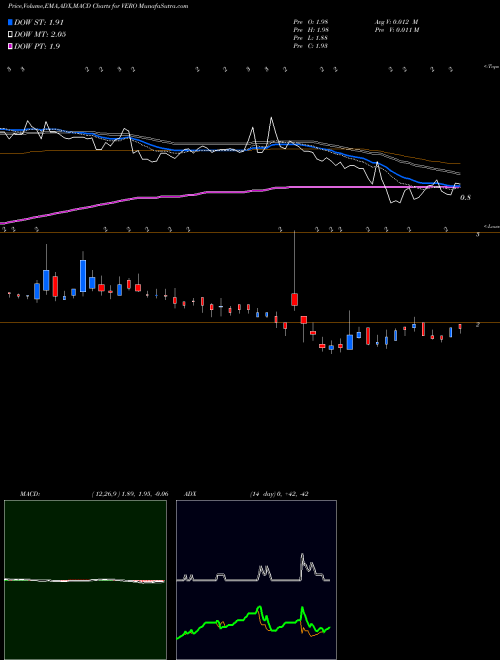500x660 pixels.
Task: Select the 'DOW MT: 2.05' label
Action: click(40, 34)
